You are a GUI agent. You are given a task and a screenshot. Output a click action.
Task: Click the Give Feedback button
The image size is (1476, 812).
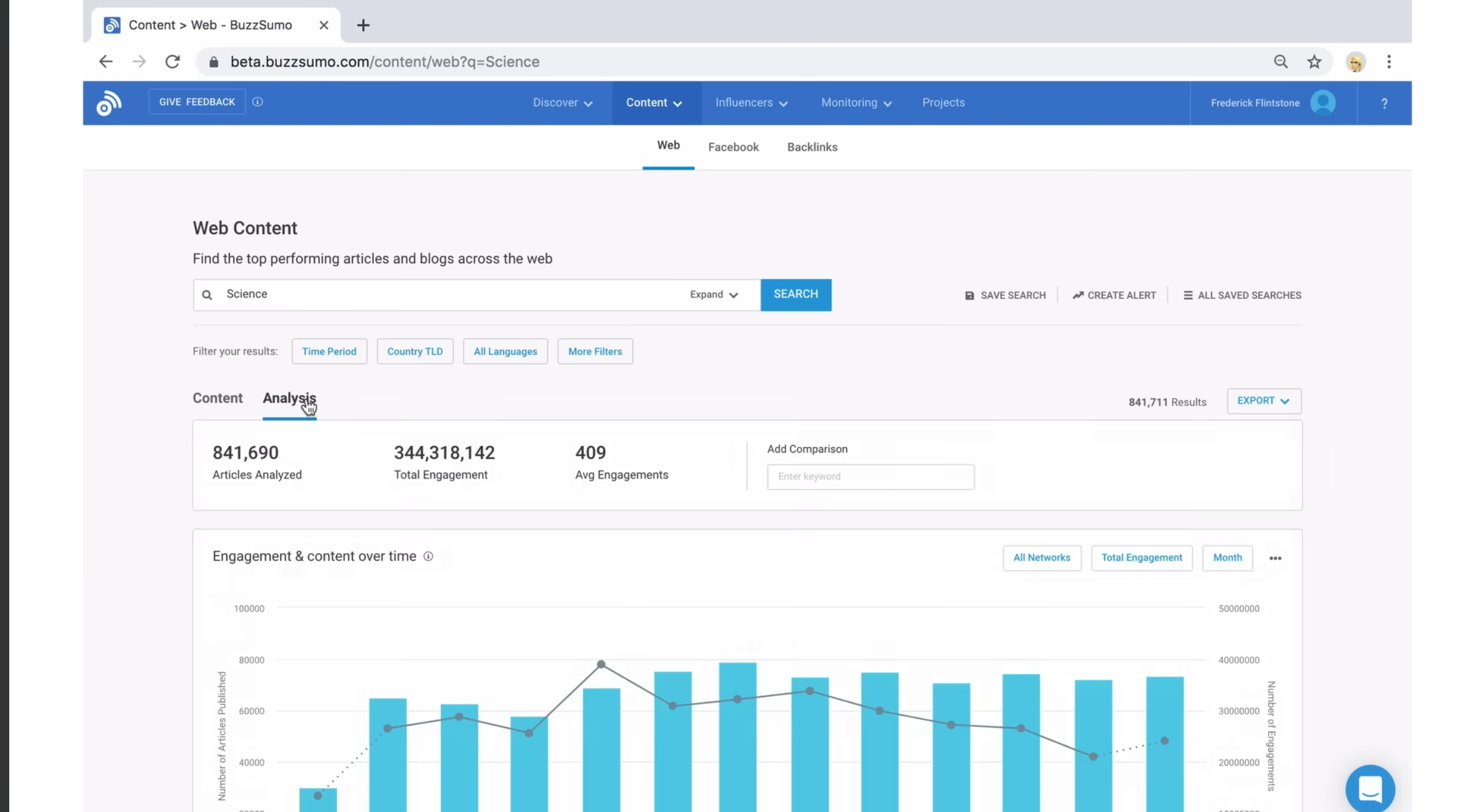197,102
